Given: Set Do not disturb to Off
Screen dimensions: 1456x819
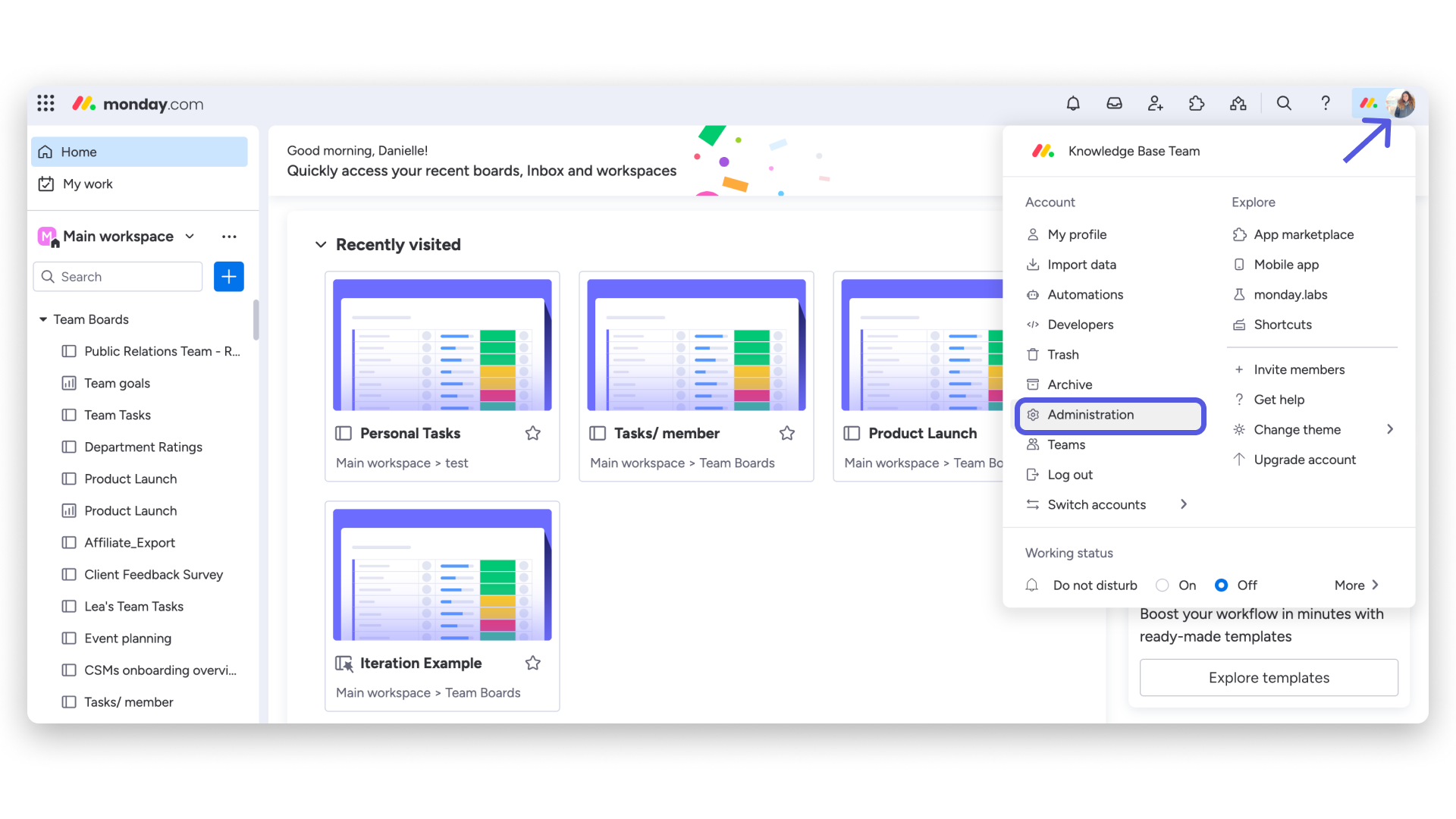Looking at the screenshot, I should 1221,585.
